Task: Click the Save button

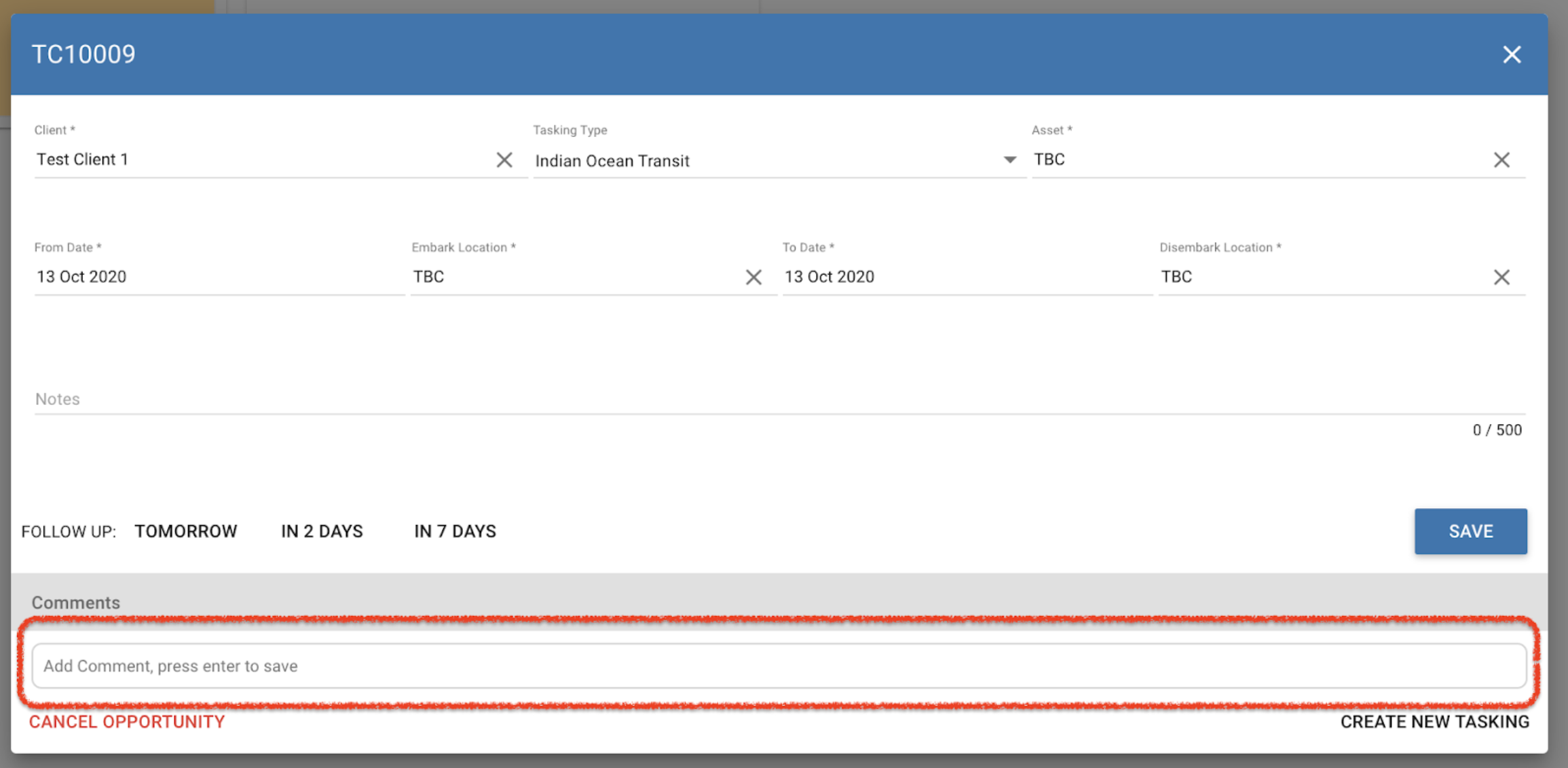Action: 1471,531
